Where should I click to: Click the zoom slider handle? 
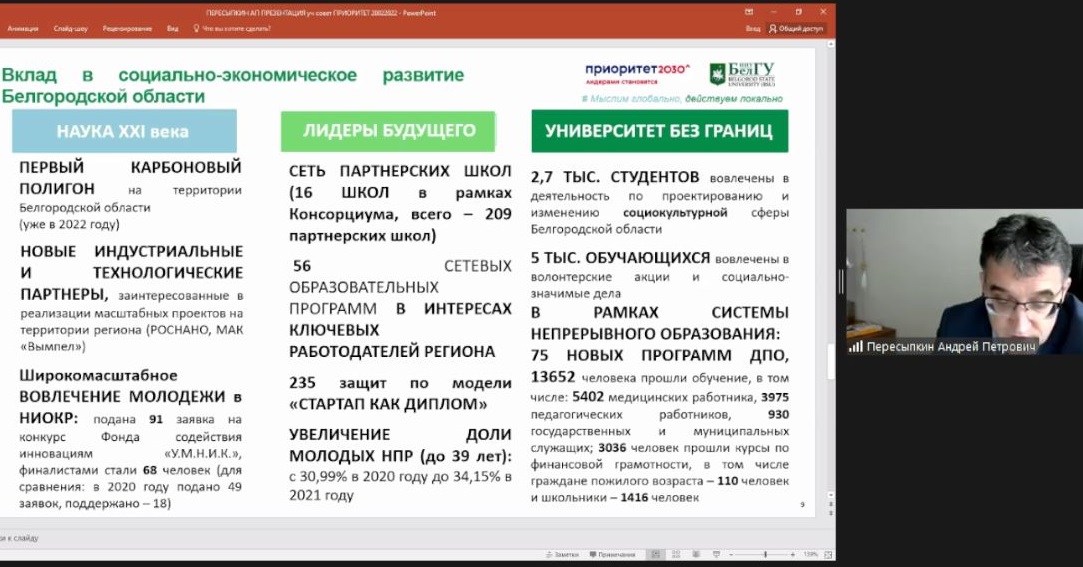[765, 554]
